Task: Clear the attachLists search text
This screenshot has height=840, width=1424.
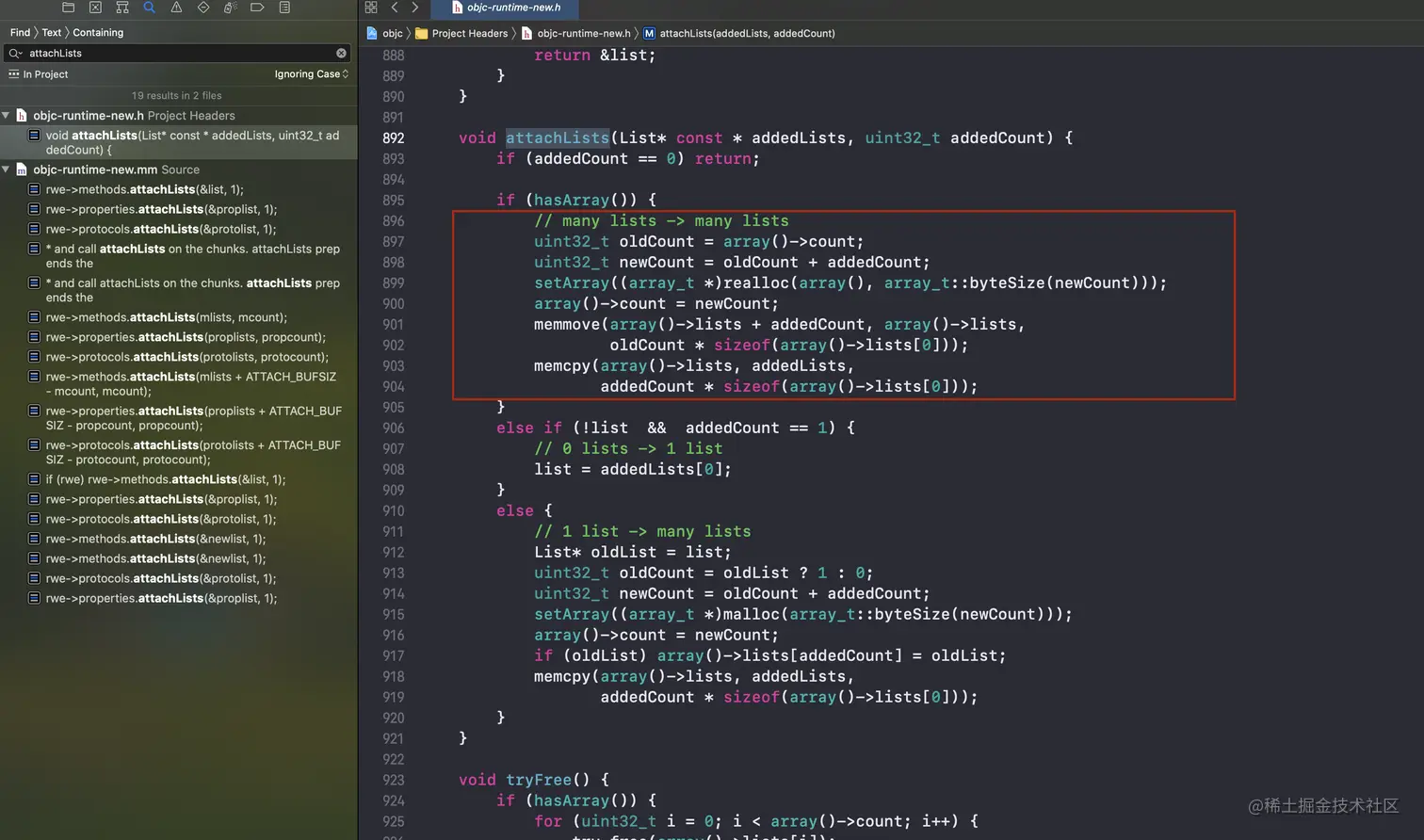Action: [341, 54]
